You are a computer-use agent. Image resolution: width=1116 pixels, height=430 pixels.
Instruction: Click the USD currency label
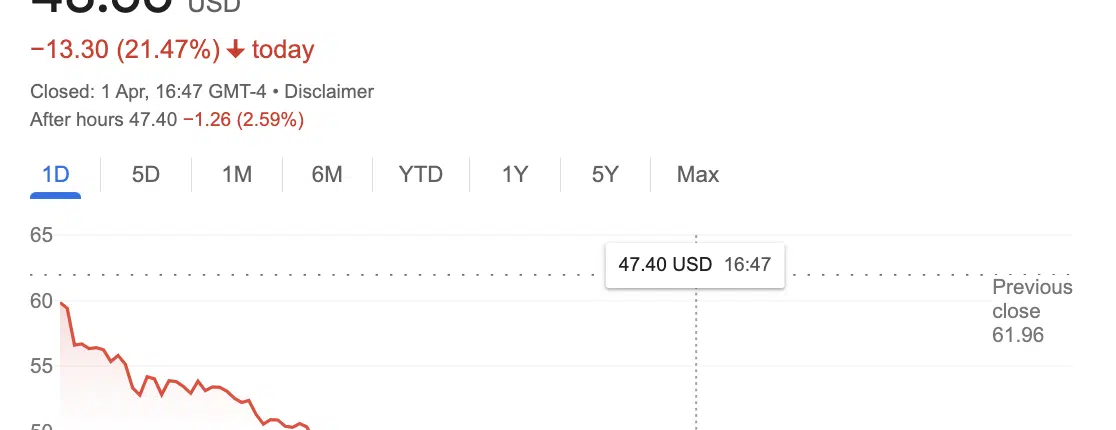(x=214, y=6)
